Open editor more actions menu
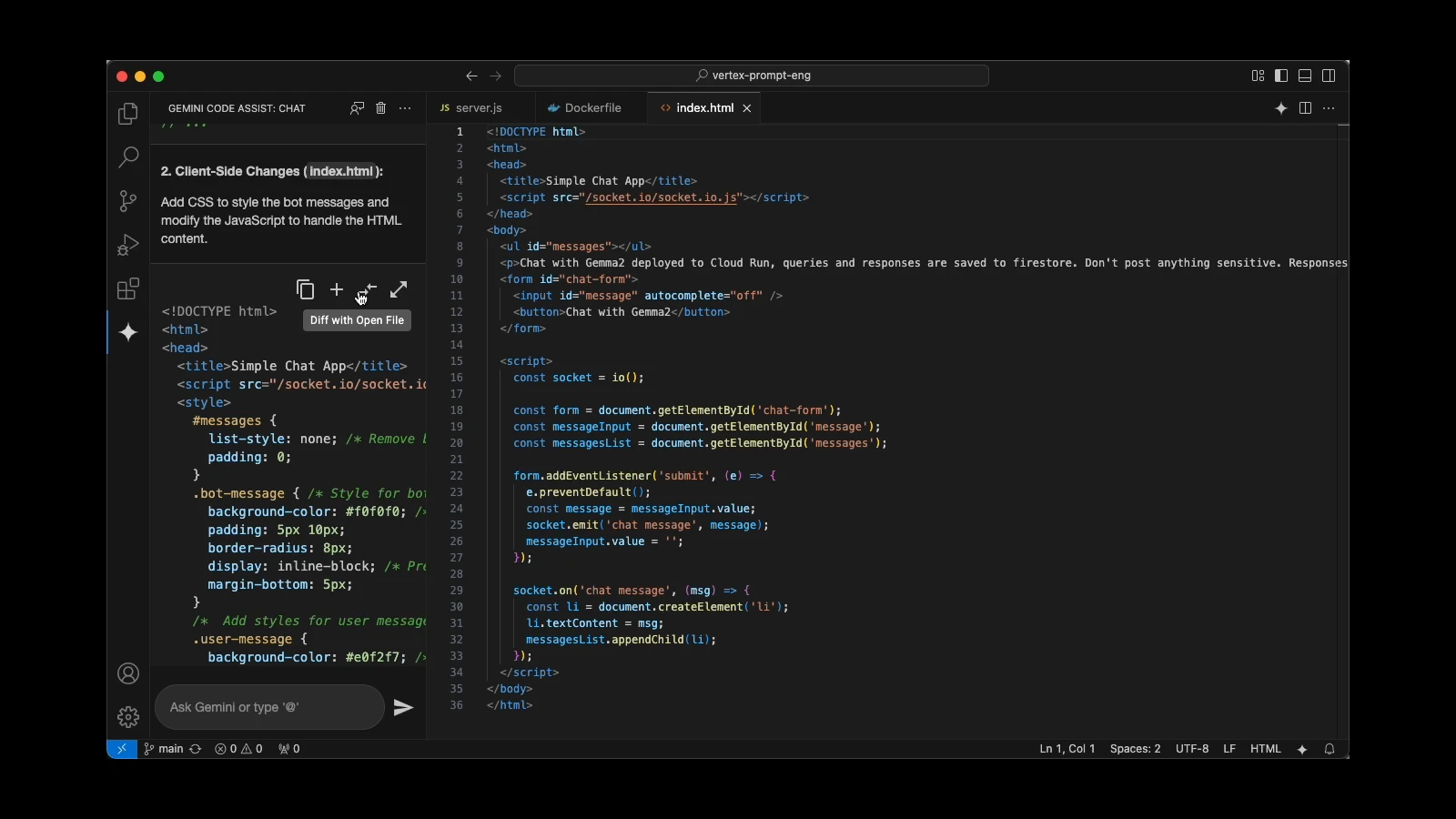 1329,108
